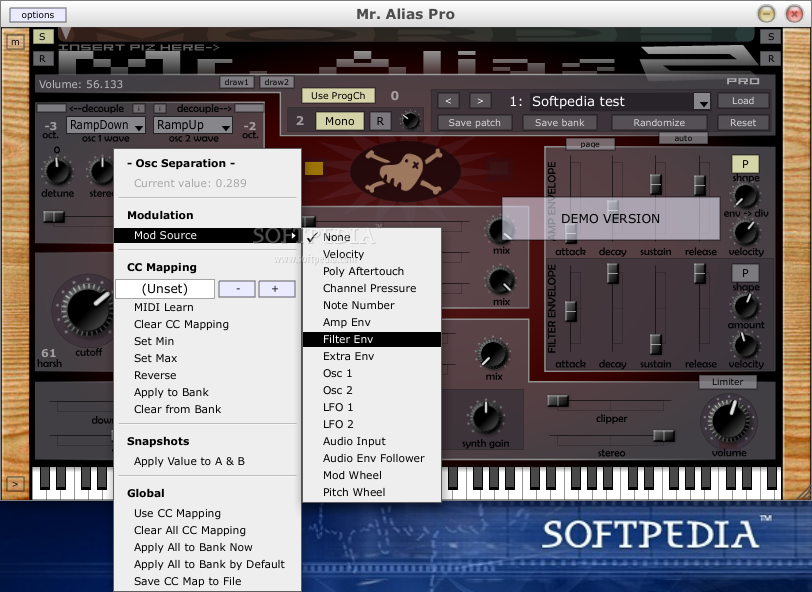Choose Clear CC Mapping

pos(207,324)
